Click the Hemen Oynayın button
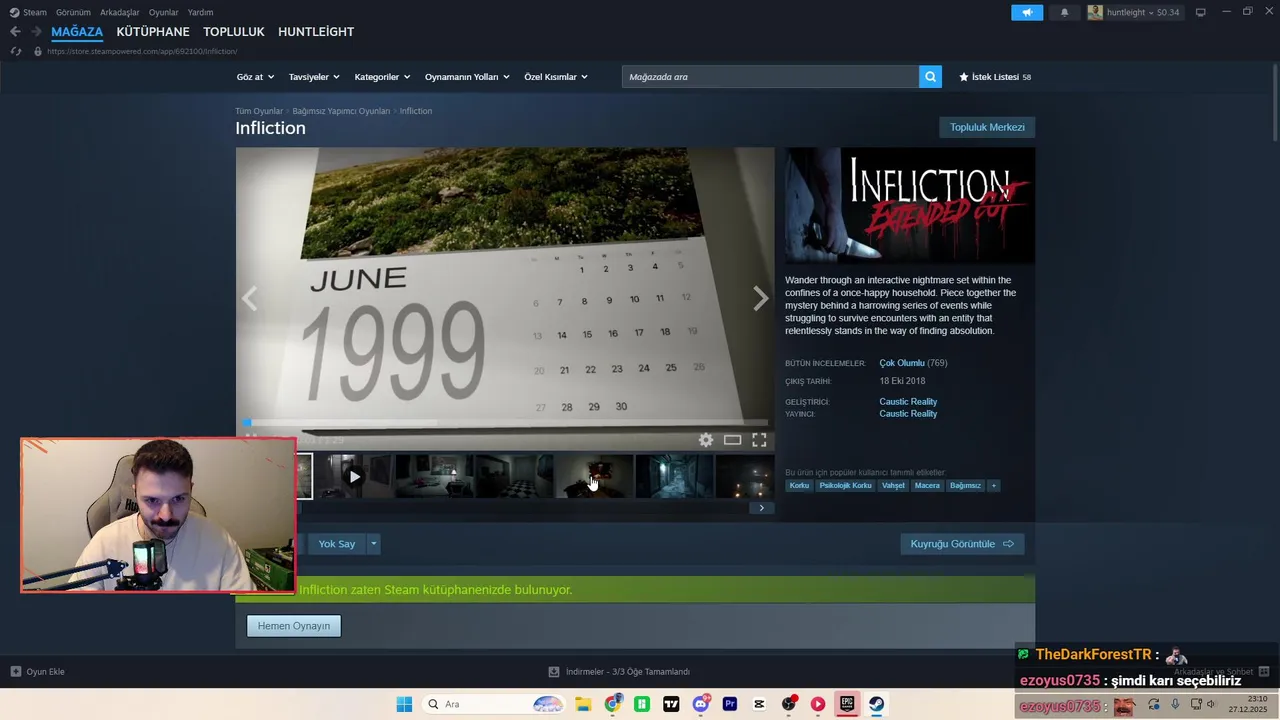Viewport: 1280px width, 720px height. (294, 626)
